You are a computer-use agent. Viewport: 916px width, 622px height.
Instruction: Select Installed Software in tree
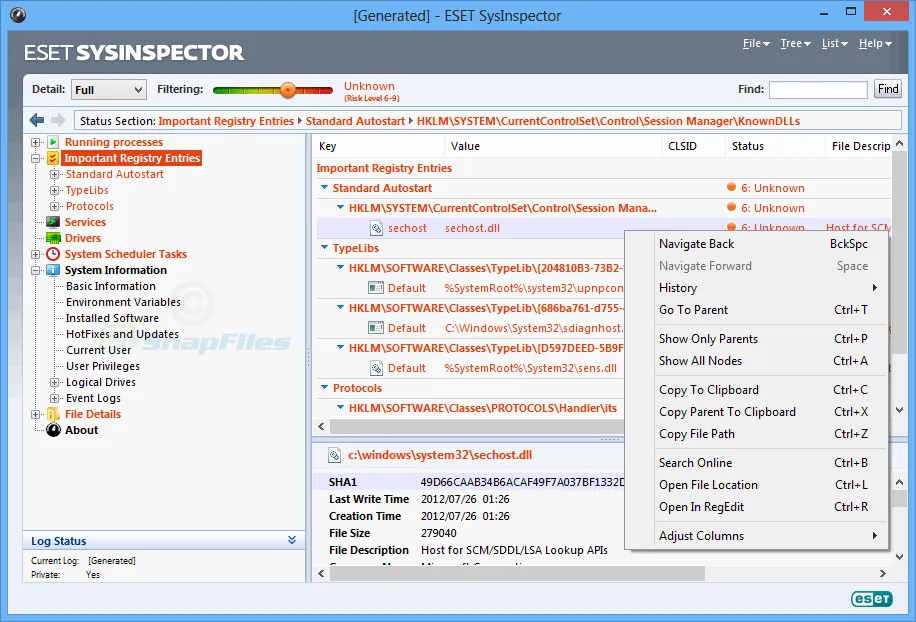click(x=112, y=318)
